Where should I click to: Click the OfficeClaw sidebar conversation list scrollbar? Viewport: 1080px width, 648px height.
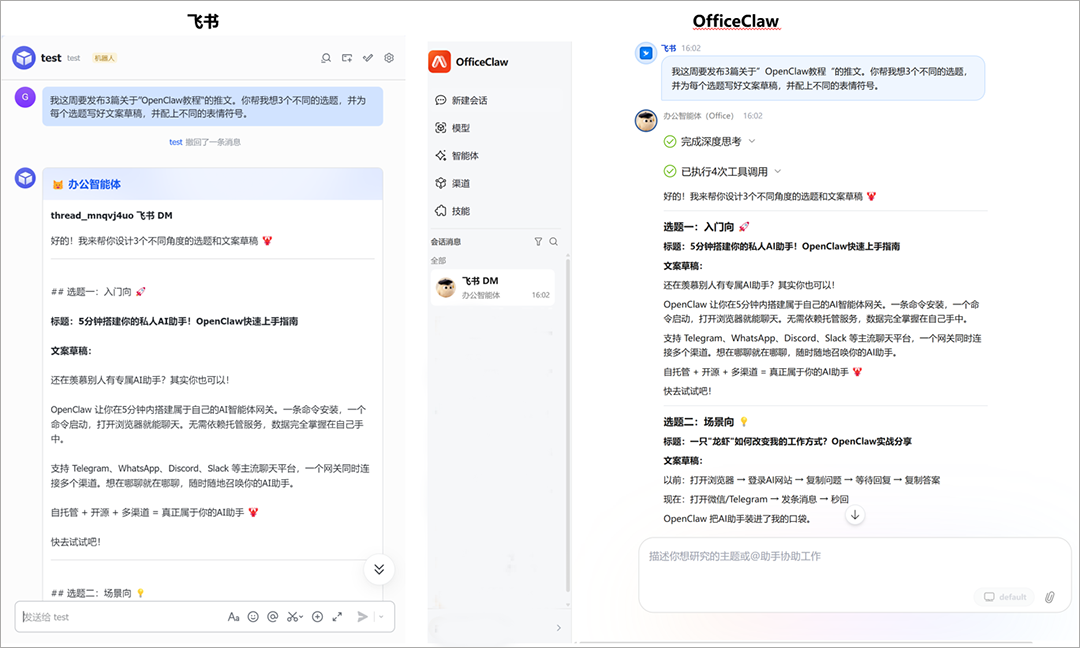[x=568, y=425]
